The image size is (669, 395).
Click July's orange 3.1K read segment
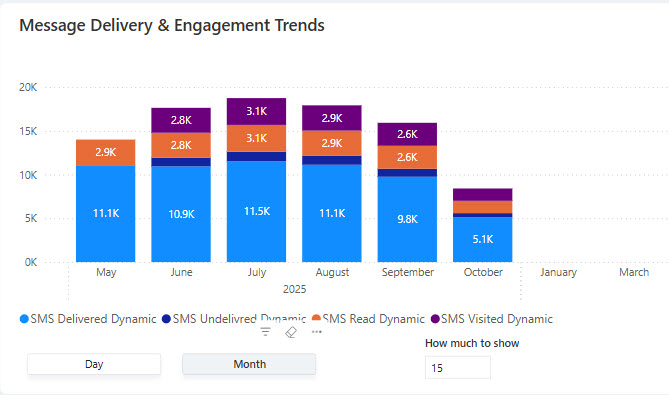[256, 138]
